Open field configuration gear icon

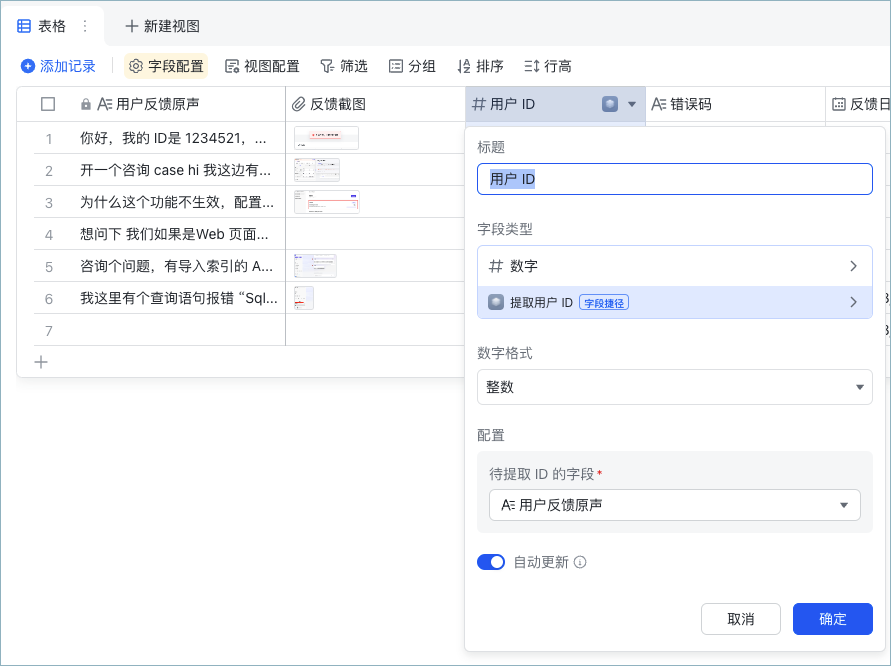136,66
